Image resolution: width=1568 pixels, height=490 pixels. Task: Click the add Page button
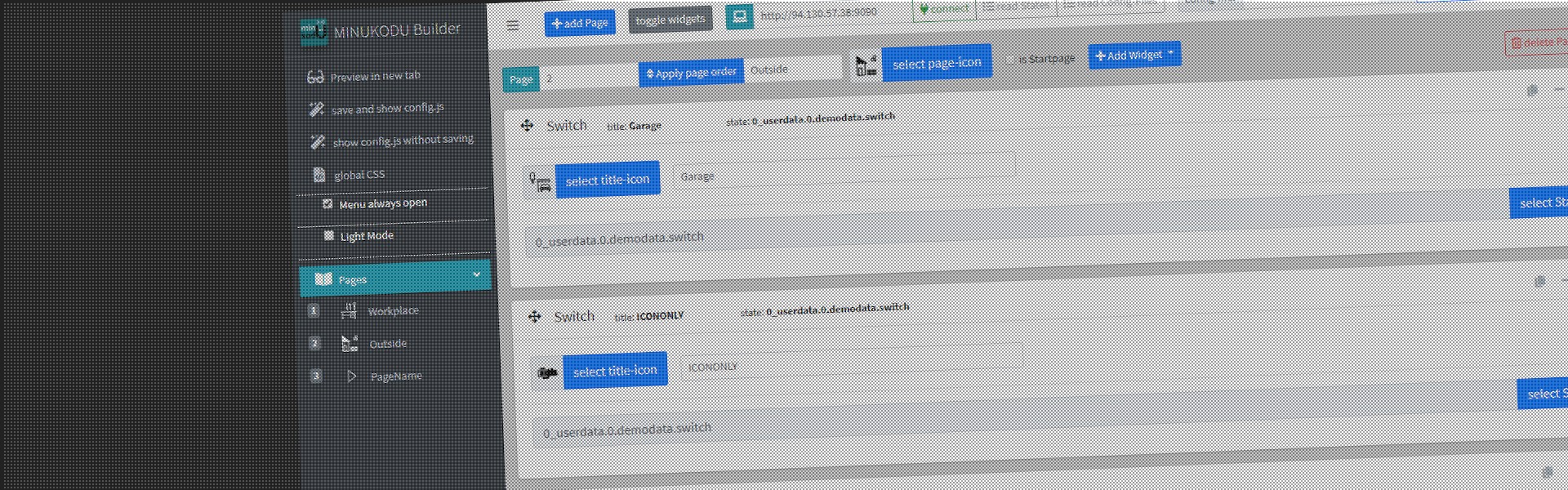tap(580, 23)
